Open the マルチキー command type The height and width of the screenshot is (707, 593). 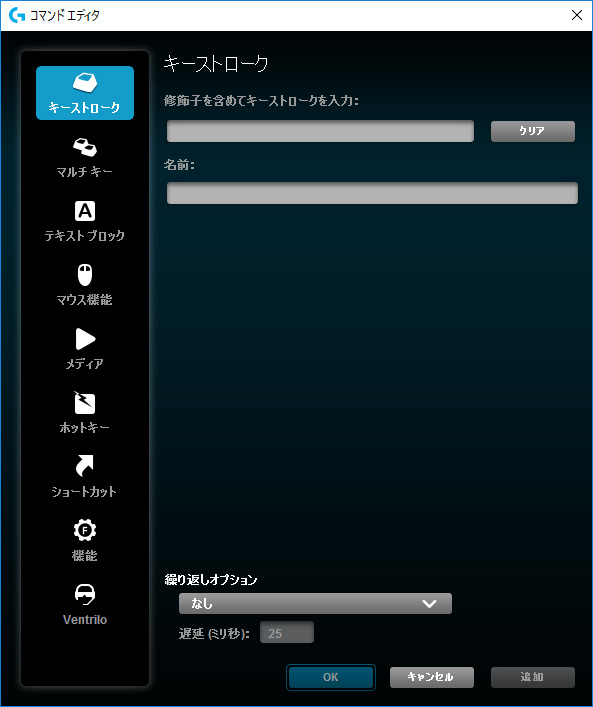(85, 158)
